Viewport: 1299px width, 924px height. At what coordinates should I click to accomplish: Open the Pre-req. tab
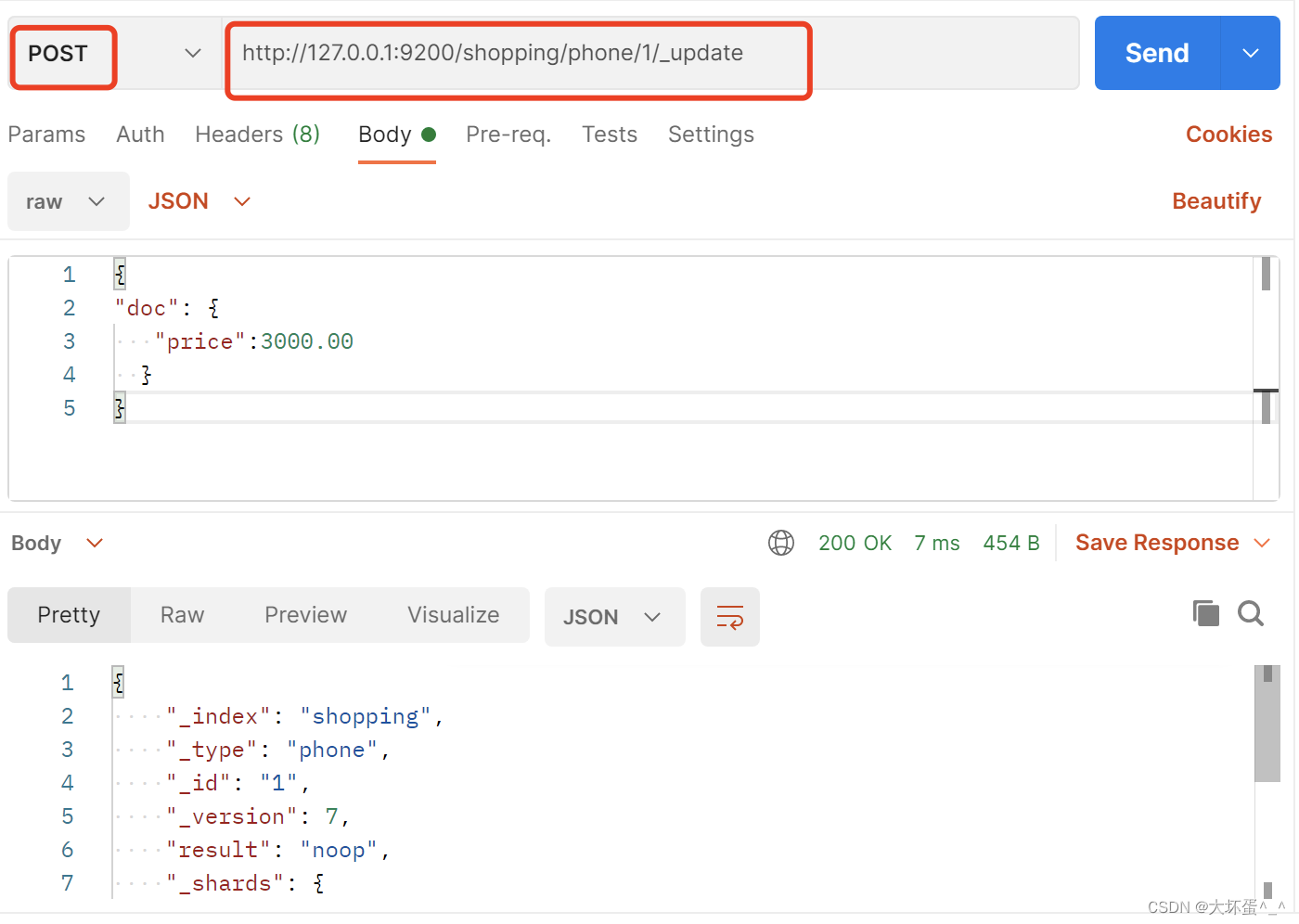point(508,135)
